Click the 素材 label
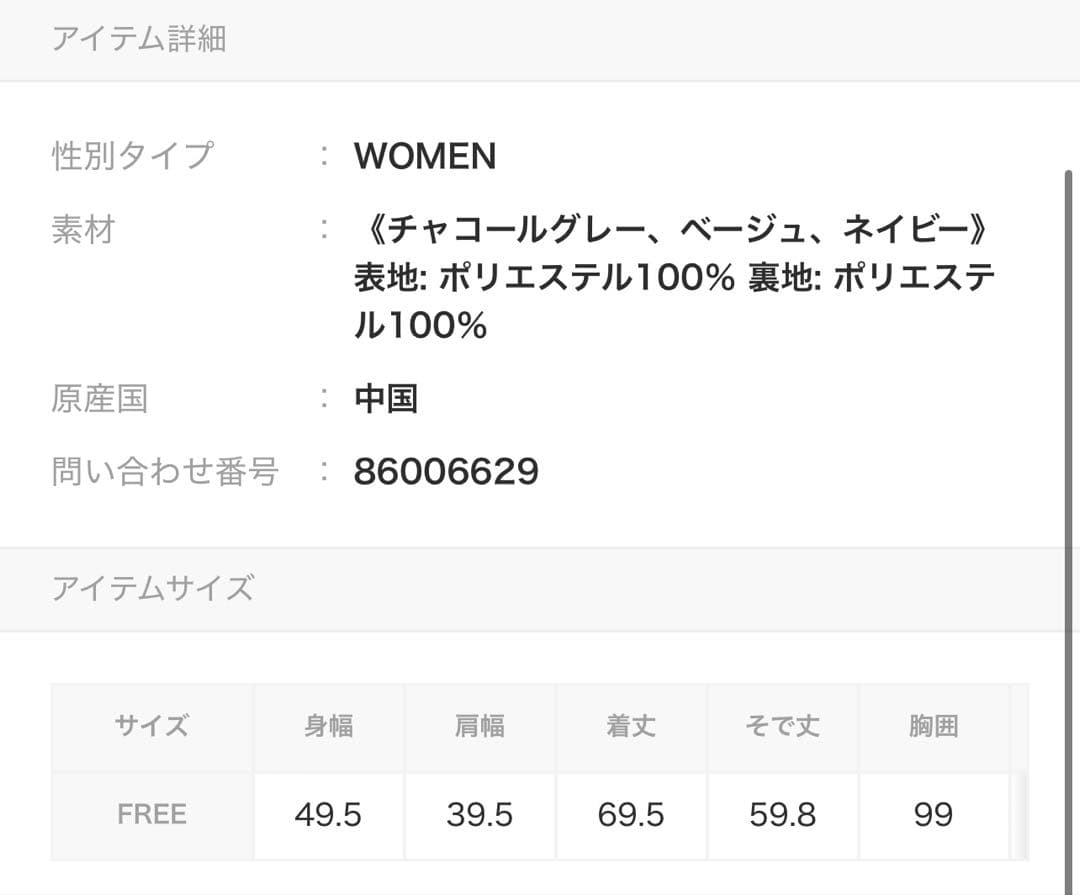 83,230
